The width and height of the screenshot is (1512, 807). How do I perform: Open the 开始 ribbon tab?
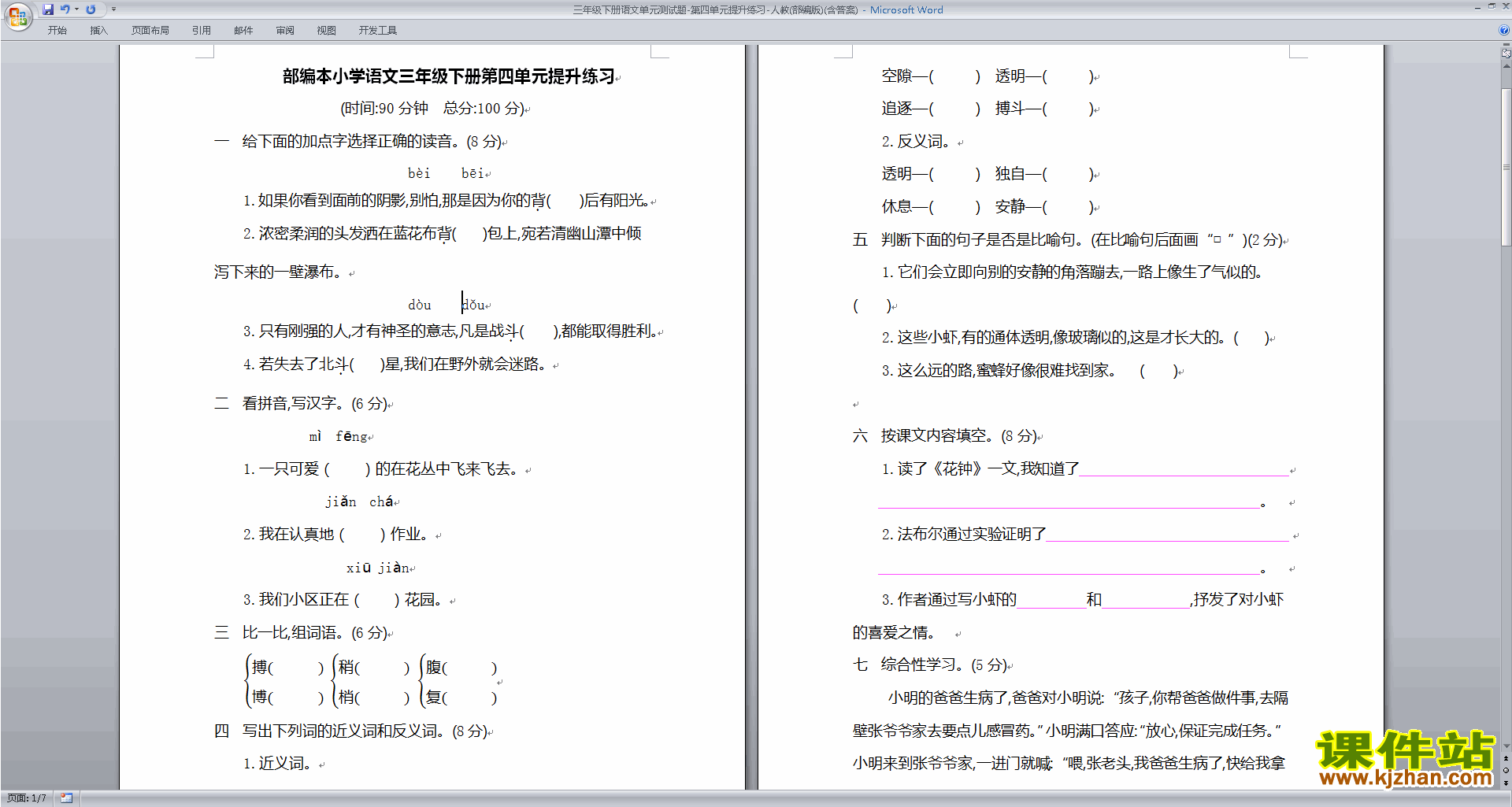coord(57,30)
